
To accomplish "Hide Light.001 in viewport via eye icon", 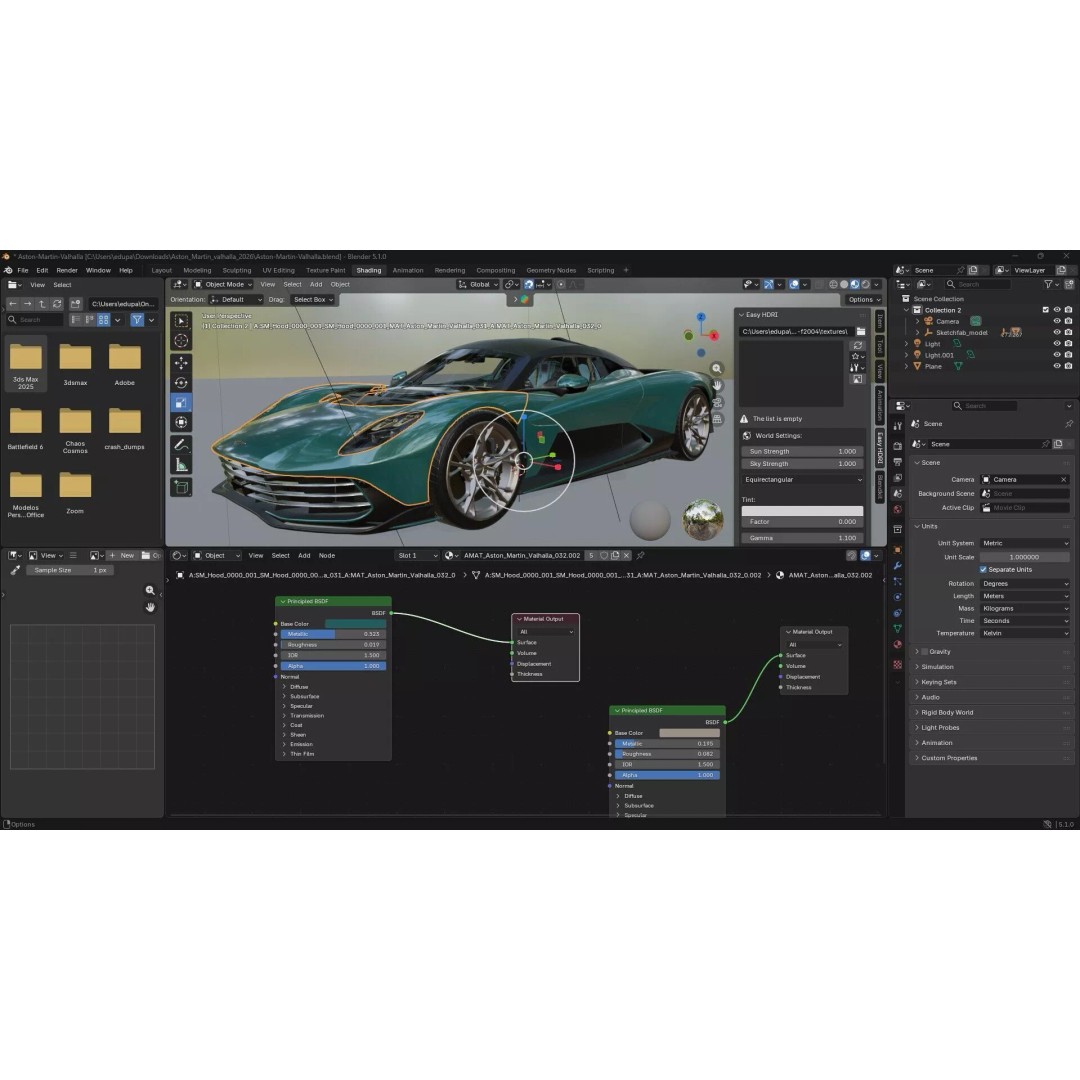I will tap(1057, 355).
